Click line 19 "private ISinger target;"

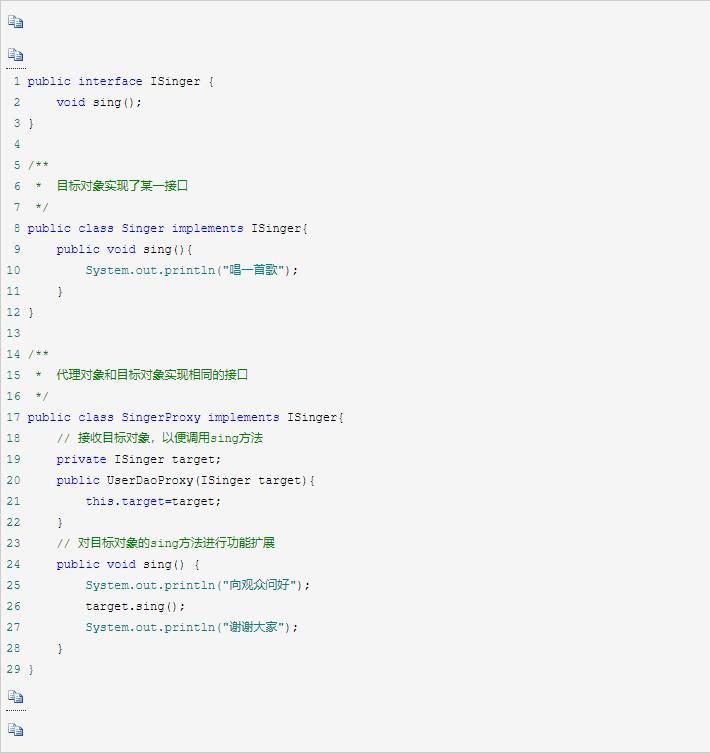[x=138, y=459]
